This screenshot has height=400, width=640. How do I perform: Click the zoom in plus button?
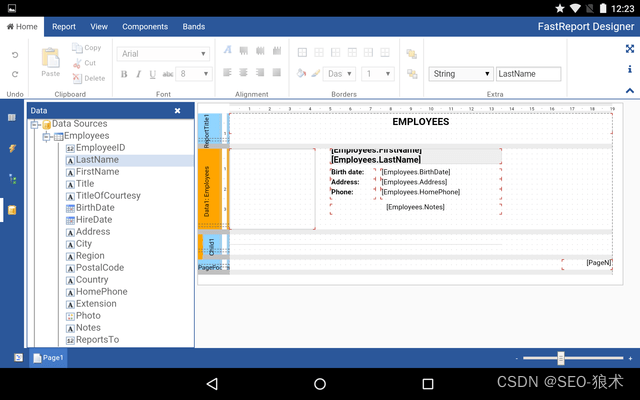(x=631, y=358)
